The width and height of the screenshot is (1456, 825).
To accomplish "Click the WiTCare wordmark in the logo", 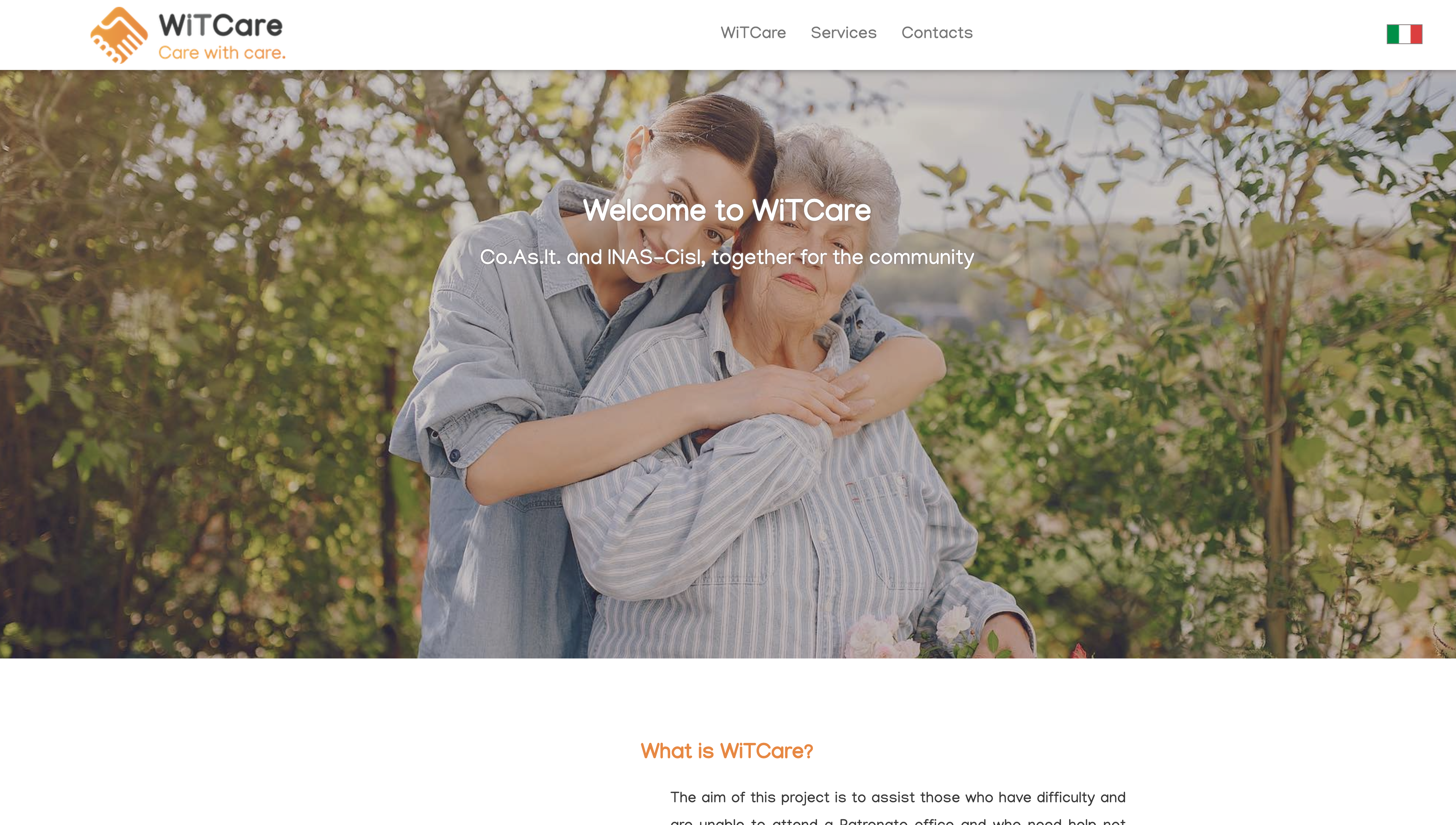I will (x=221, y=25).
